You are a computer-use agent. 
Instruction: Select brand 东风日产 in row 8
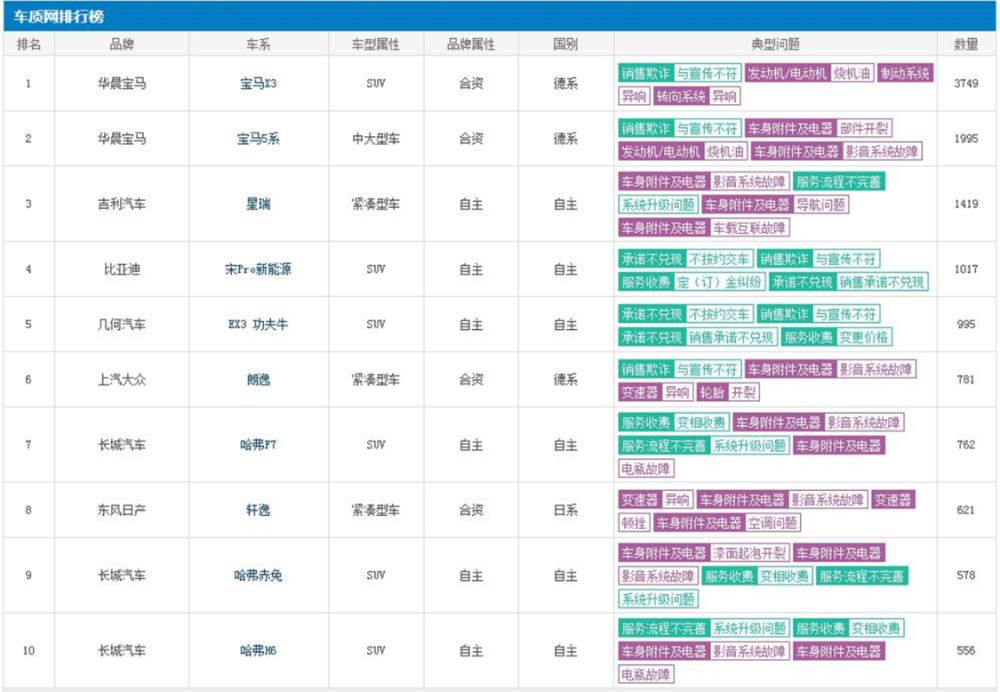coord(122,510)
